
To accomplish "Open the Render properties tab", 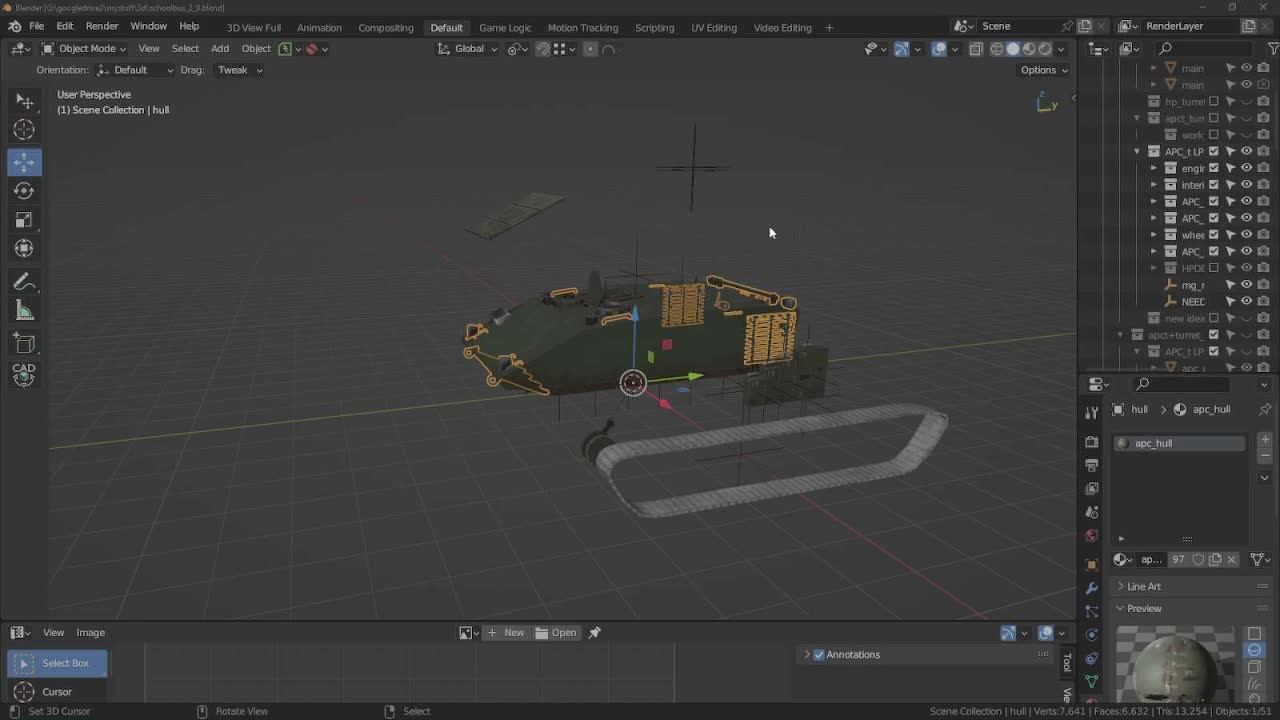I will pyautogui.click(x=1091, y=441).
